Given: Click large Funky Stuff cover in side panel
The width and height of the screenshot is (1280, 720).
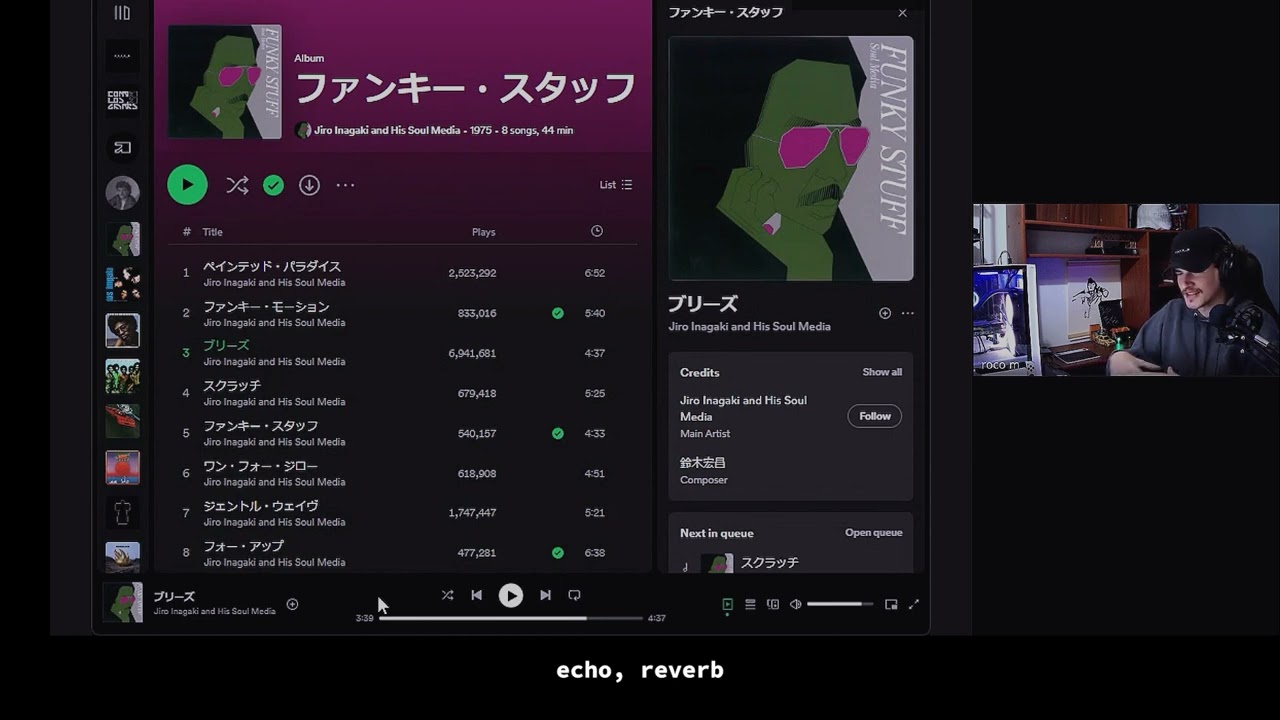Looking at the screenshot, I should [791, 159].
